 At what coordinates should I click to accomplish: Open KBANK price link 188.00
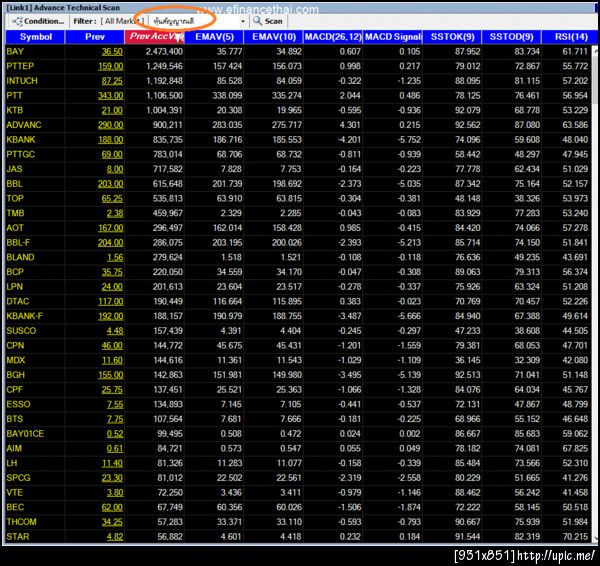[111, 140]
